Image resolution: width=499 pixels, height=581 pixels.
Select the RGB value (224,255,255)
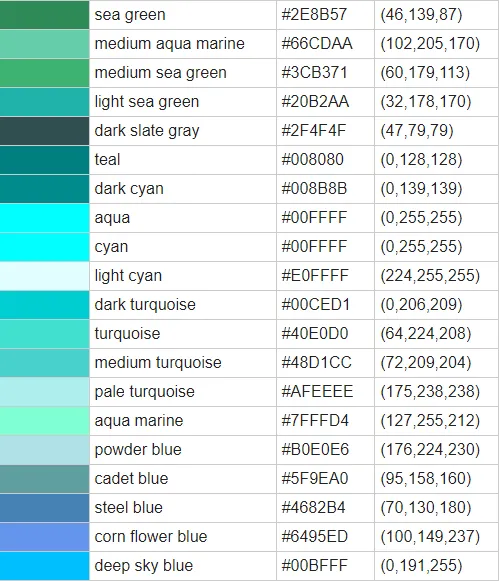tap(430, 276)
